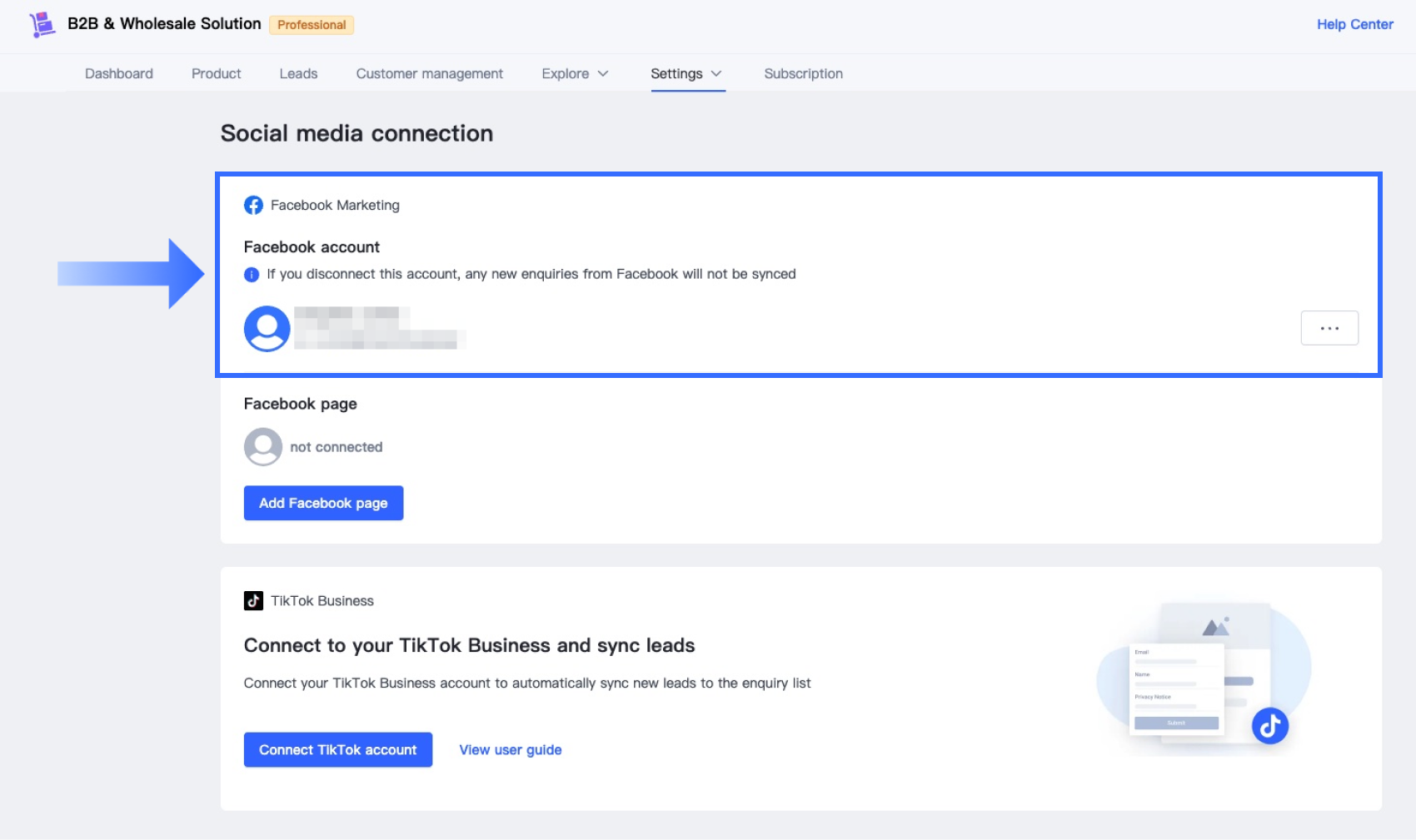Screen dimensions: 1416x840
Task: Open the View user guide link
Action: coord(511,750)
